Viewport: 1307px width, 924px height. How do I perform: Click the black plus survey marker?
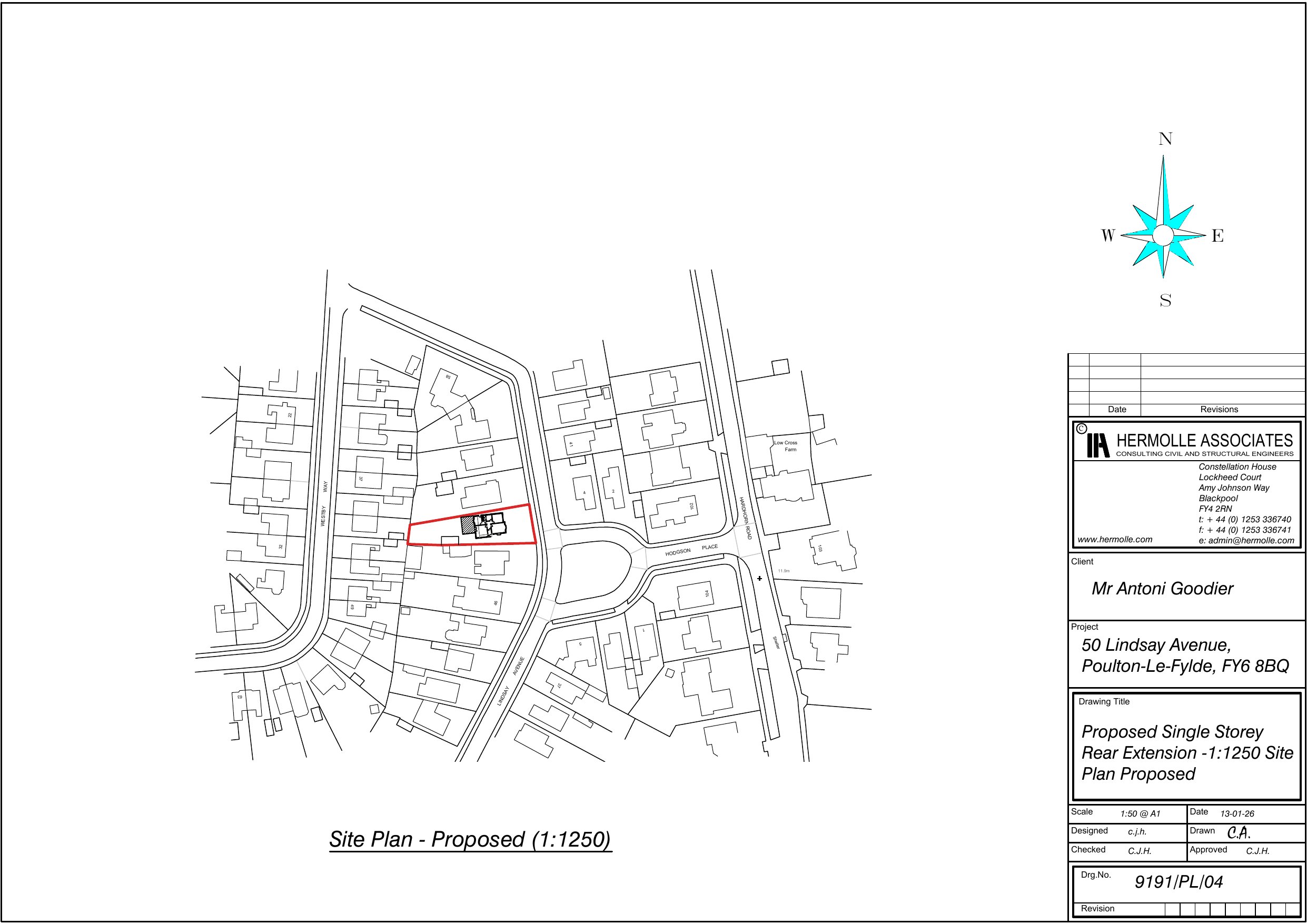759,579
